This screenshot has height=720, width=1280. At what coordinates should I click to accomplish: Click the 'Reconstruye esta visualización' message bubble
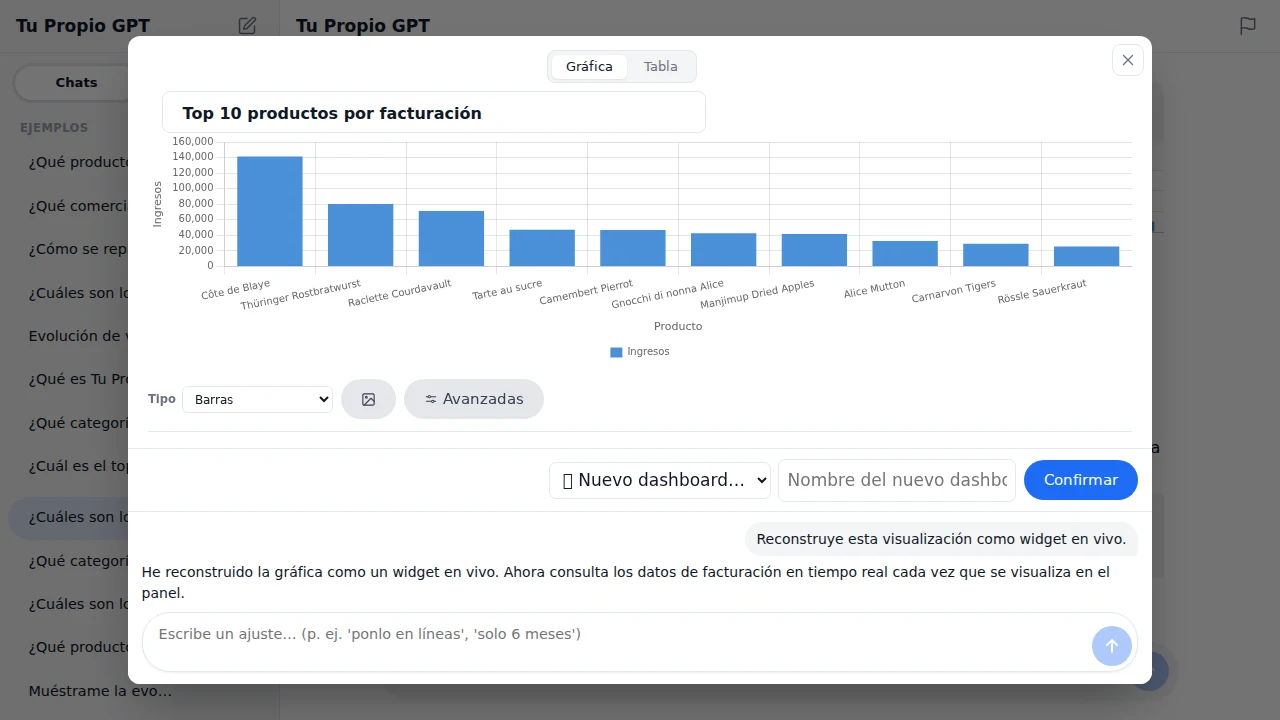(941, 539)
